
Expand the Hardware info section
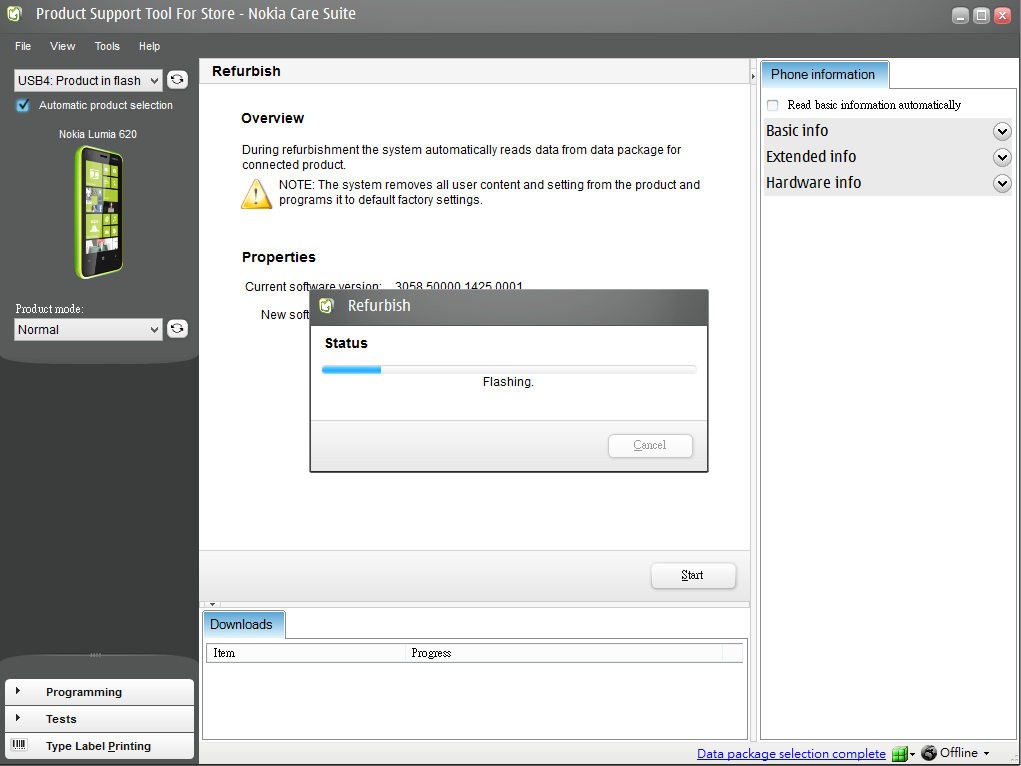pos(1002,183)
